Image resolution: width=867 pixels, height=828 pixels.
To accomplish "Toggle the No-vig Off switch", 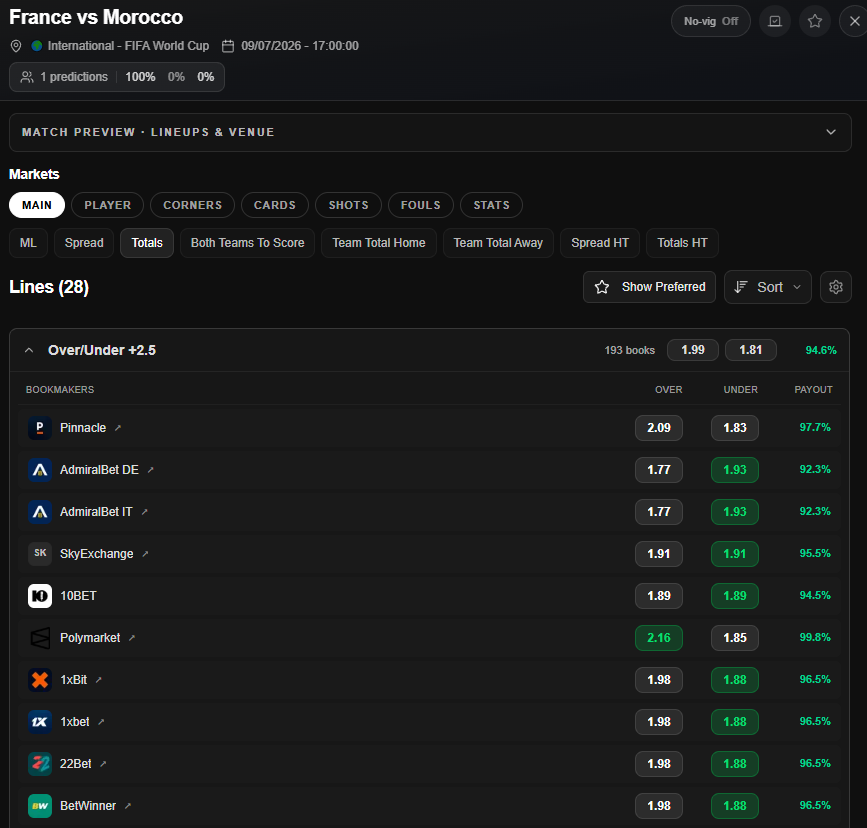I will point(711,22).
